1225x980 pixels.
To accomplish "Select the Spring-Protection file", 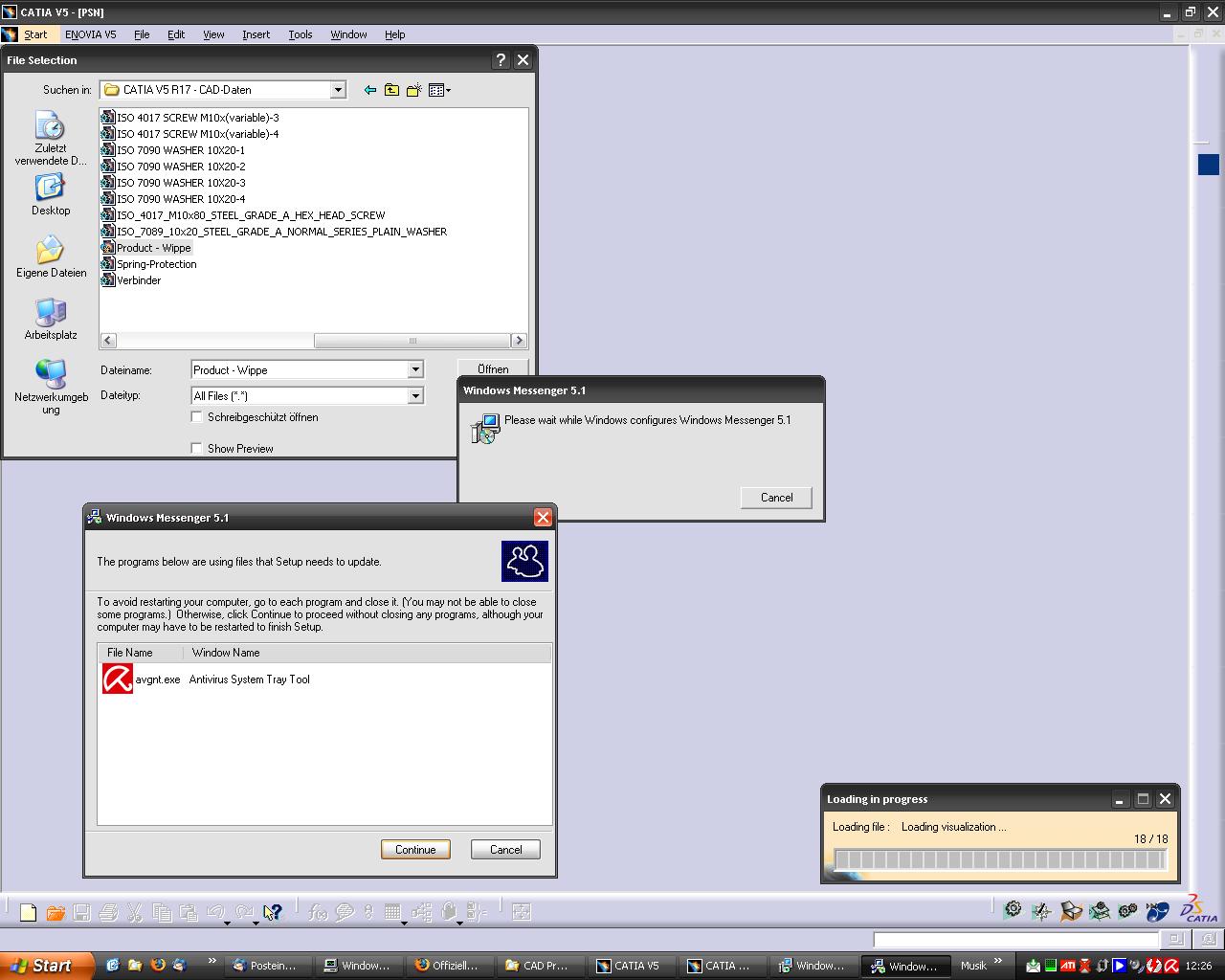I will (x=148, y=264).
